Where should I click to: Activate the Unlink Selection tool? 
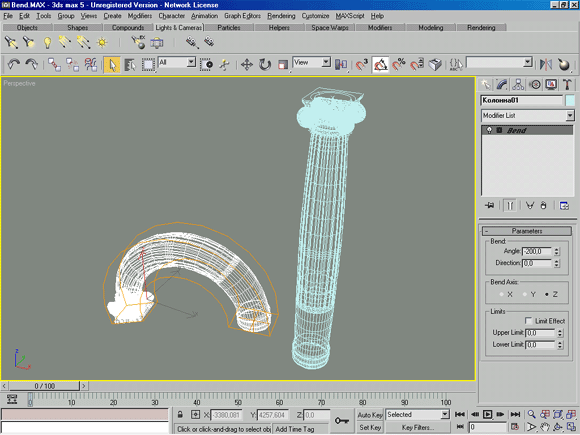click(x=72, y=64)
